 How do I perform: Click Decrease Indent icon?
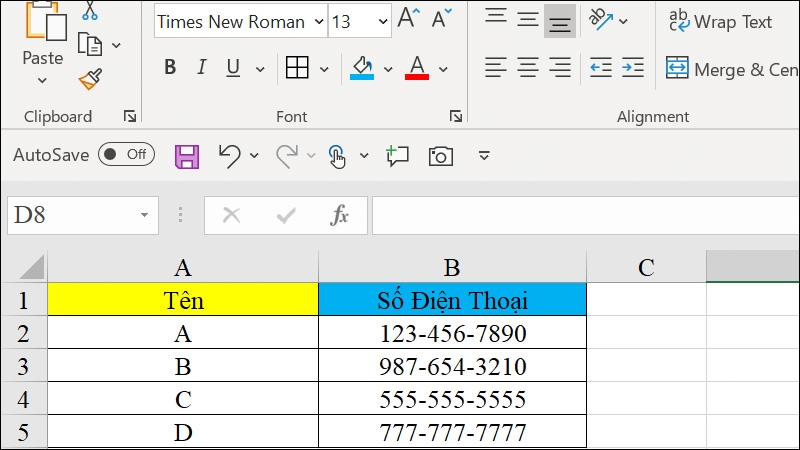click(601, 67)
